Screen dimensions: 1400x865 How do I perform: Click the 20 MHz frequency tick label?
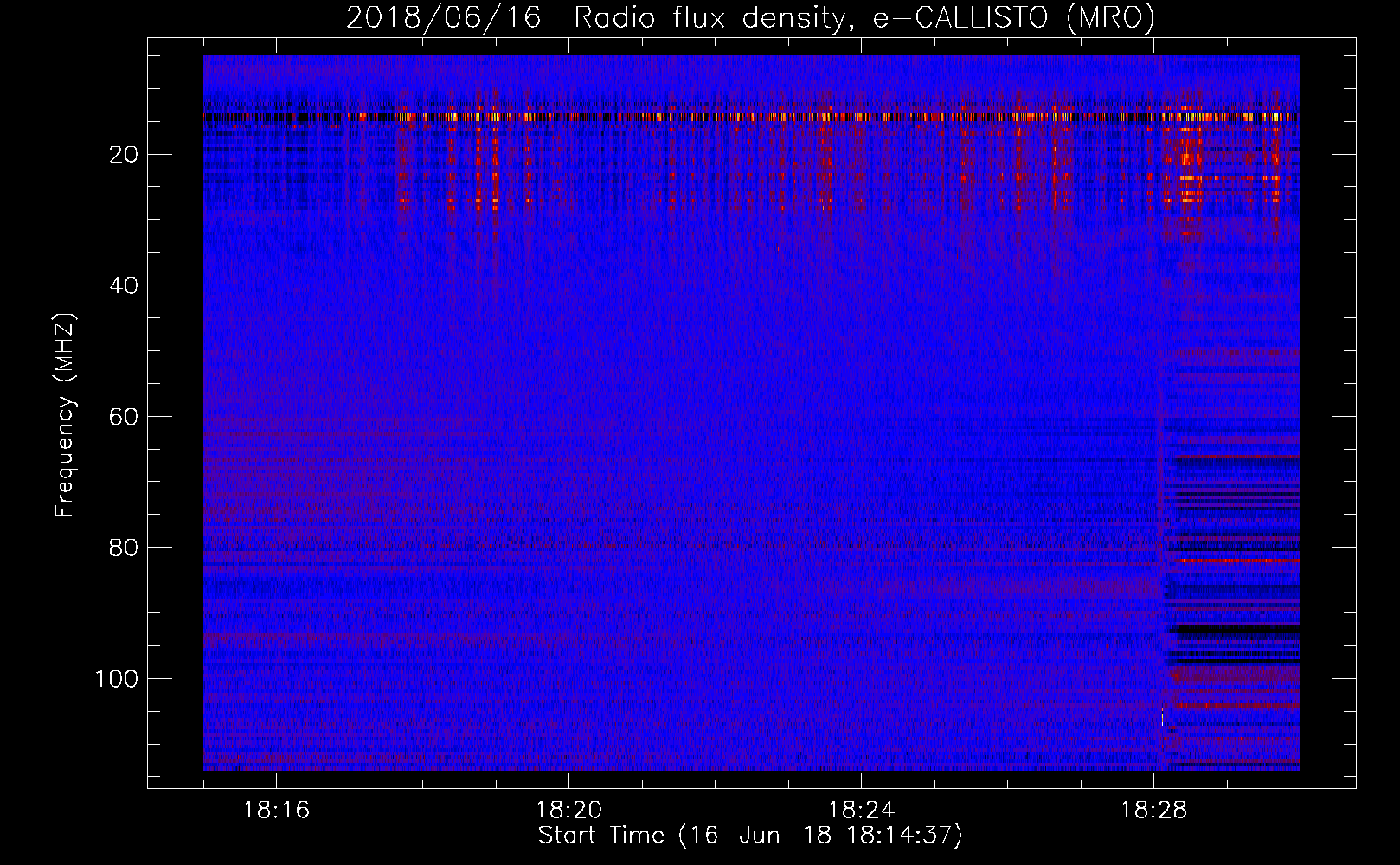click(125, 155)
